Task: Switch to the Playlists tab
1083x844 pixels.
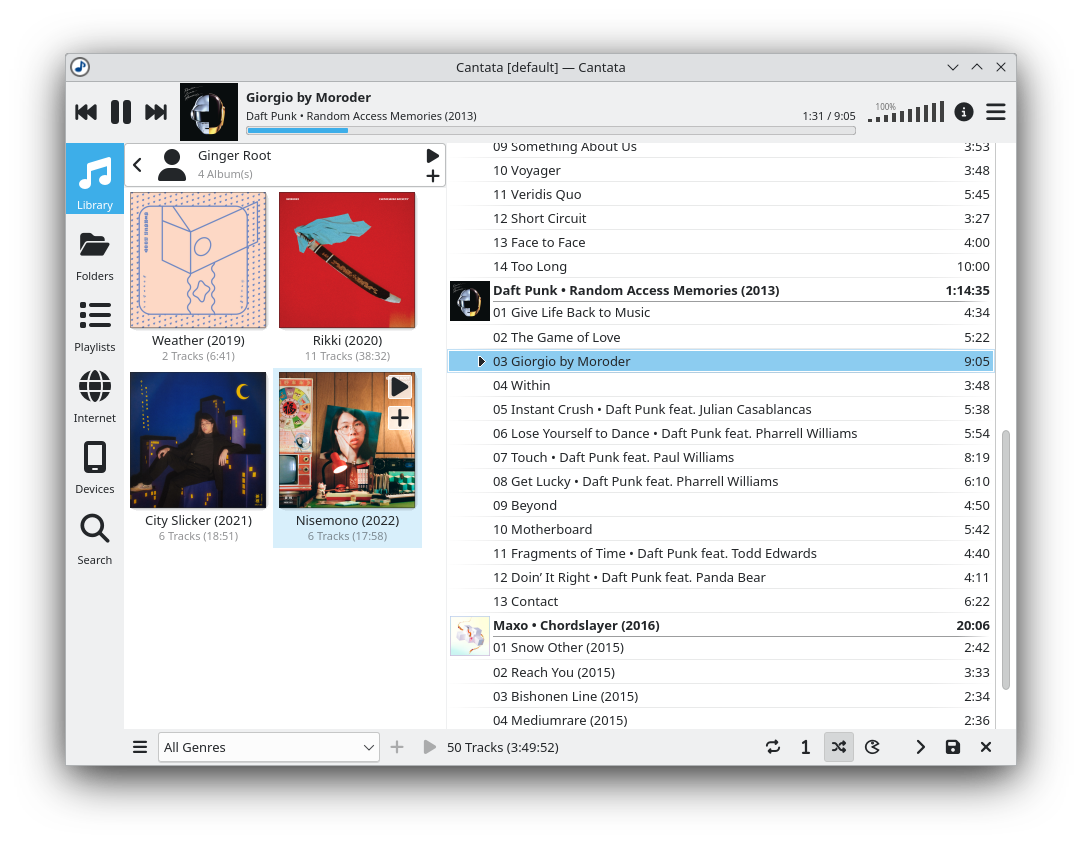Action: click(x=95, y=327)
